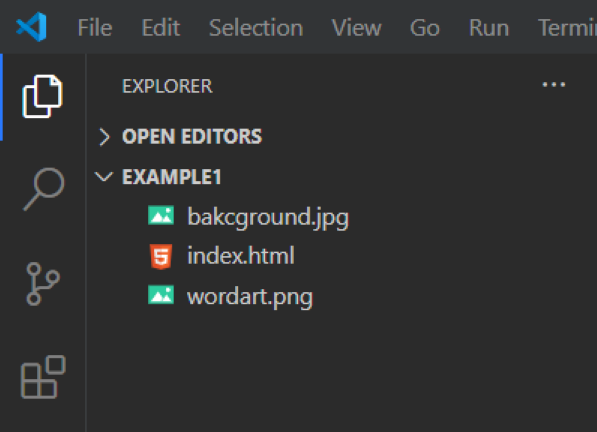The image size is (597, 432).
Task: Open the Run menu
Action: point(489,28)
